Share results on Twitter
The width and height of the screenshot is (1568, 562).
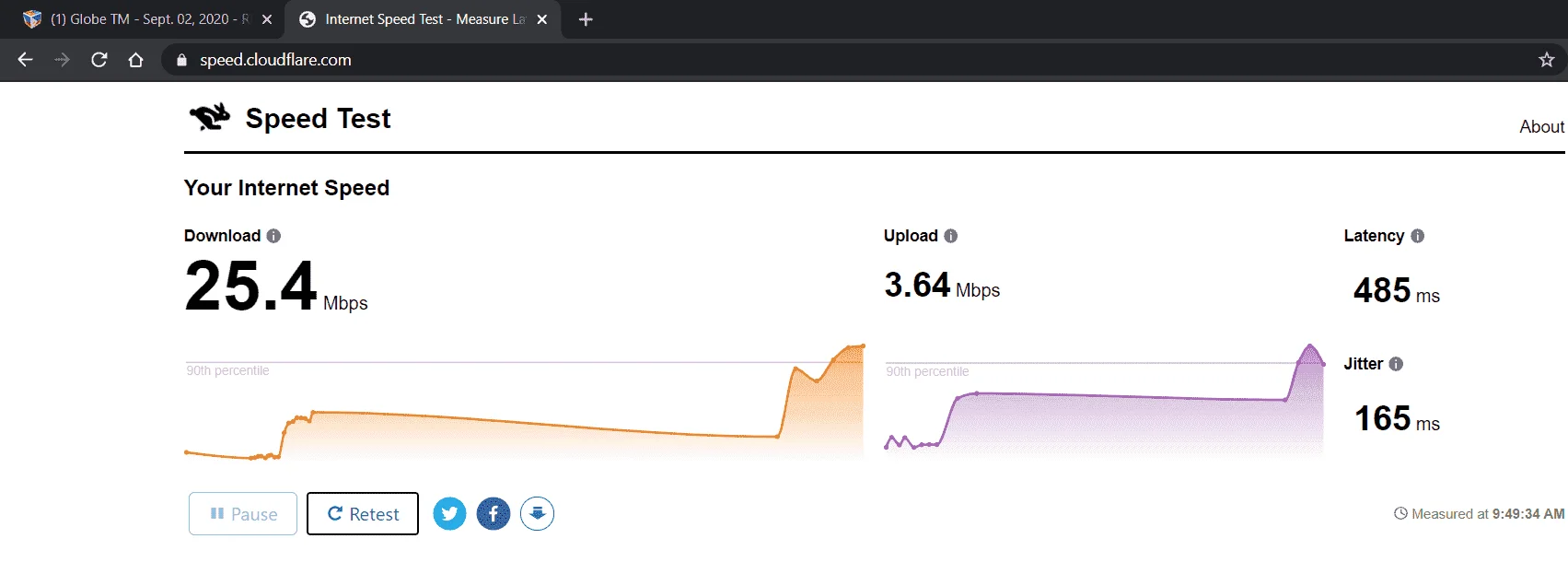(x=449, y=513)
